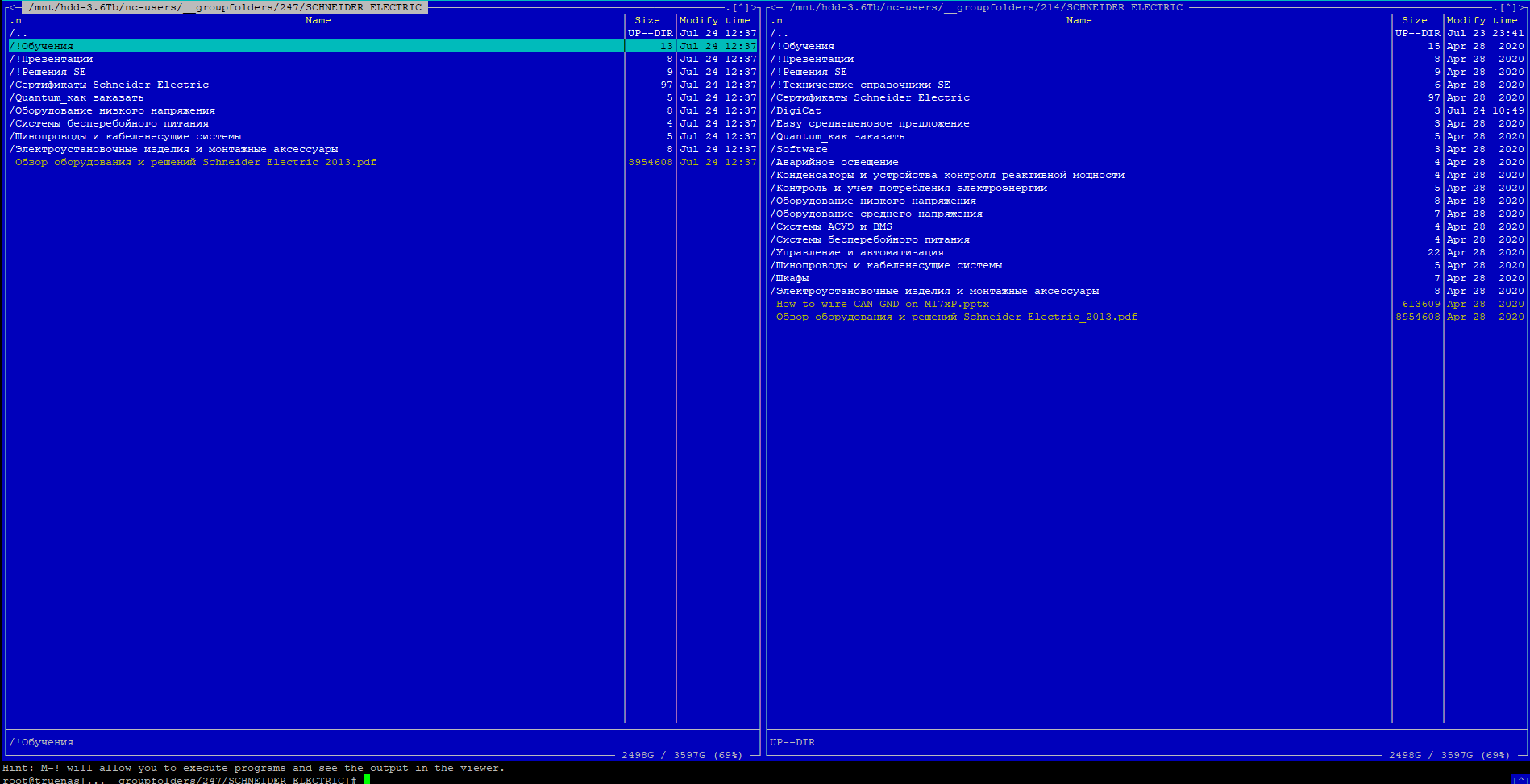This screenshot has height=784, width=1530.
Task: Select /Управление и автоматизация folder
Action: coord(1147,252)
